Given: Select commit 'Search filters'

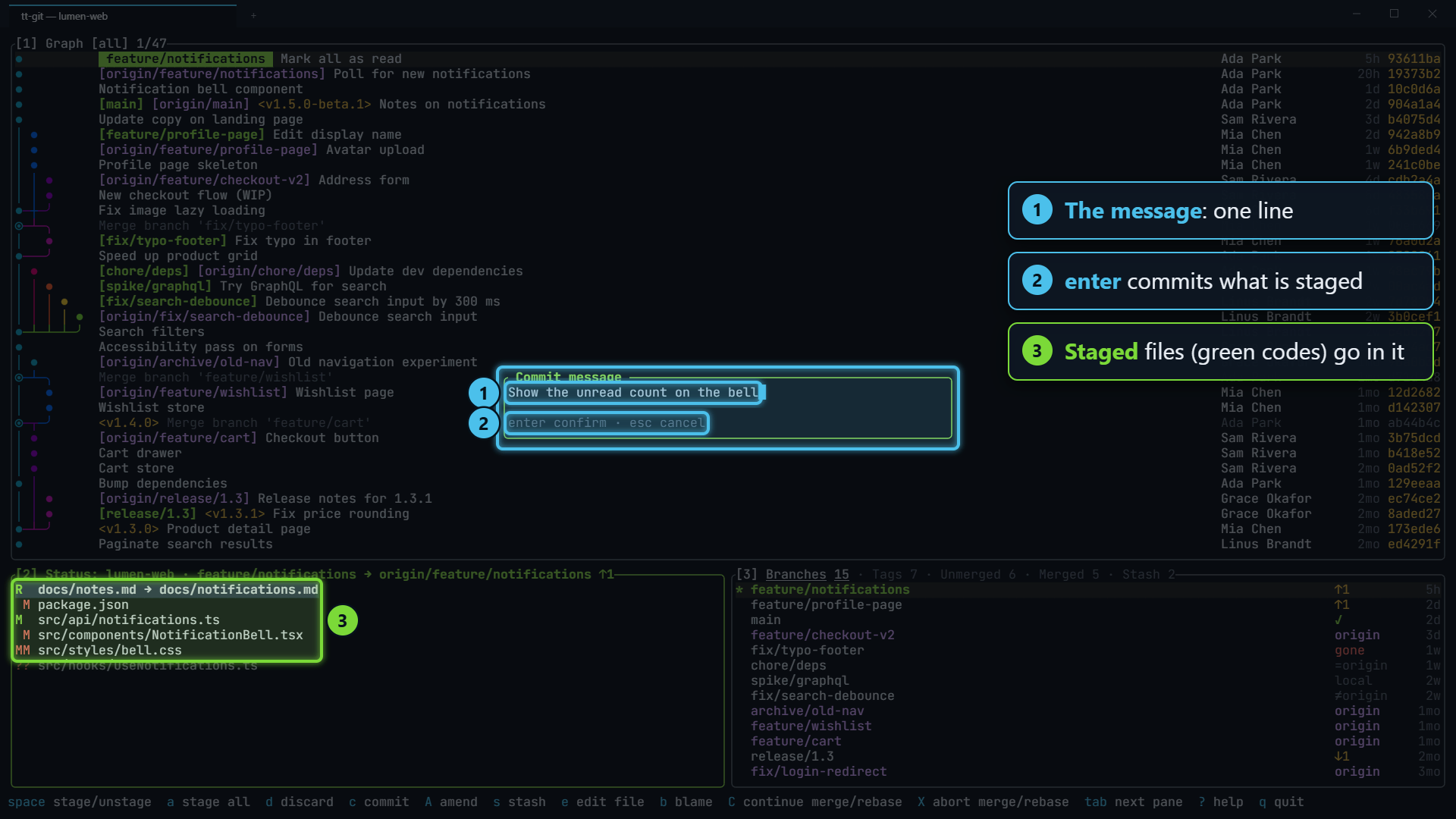Looking at the screenshot, I should click(728, 331).
